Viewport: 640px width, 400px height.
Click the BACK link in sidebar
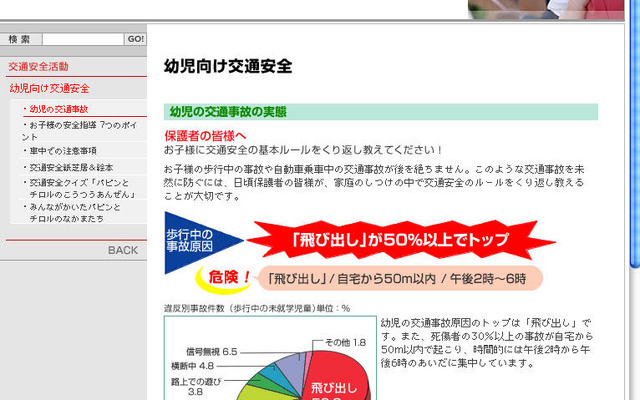click(x=123, y=250)
